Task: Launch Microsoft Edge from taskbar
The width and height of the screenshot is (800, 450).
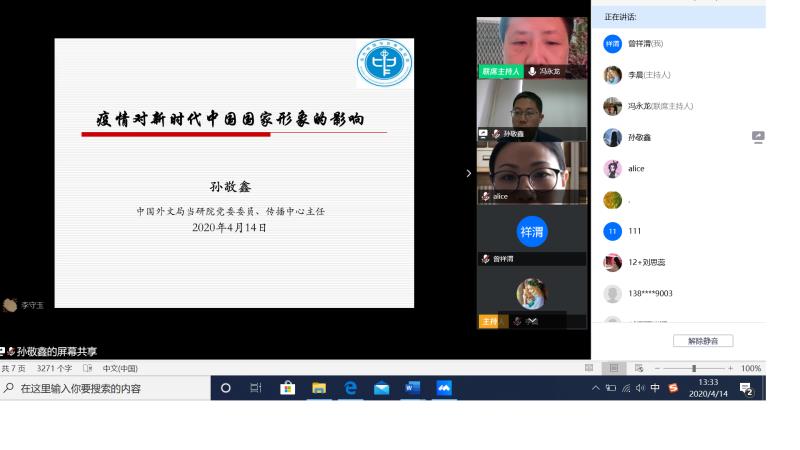Action: click(350, 388)
